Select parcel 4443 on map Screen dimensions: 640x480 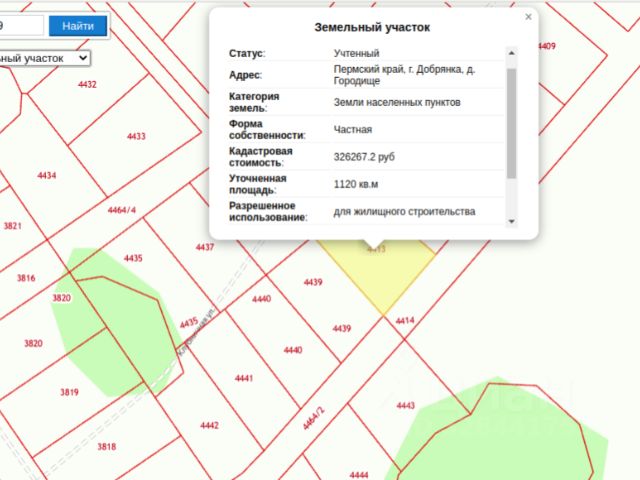point(406,406)
